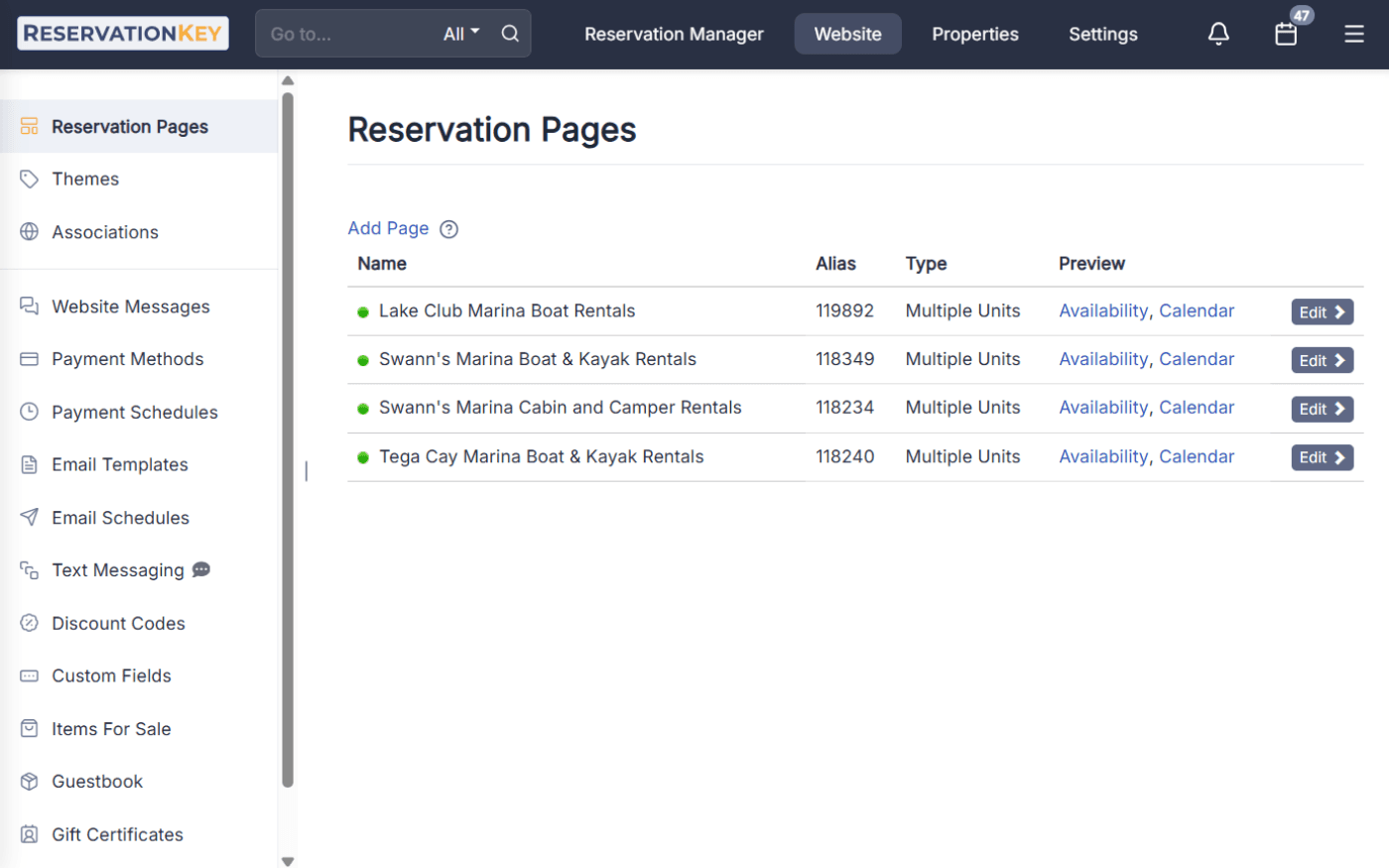This screenshot has height=868, width=1389.
Task: Click the Gift Certificates icon
Action: [x=30, y=834]
